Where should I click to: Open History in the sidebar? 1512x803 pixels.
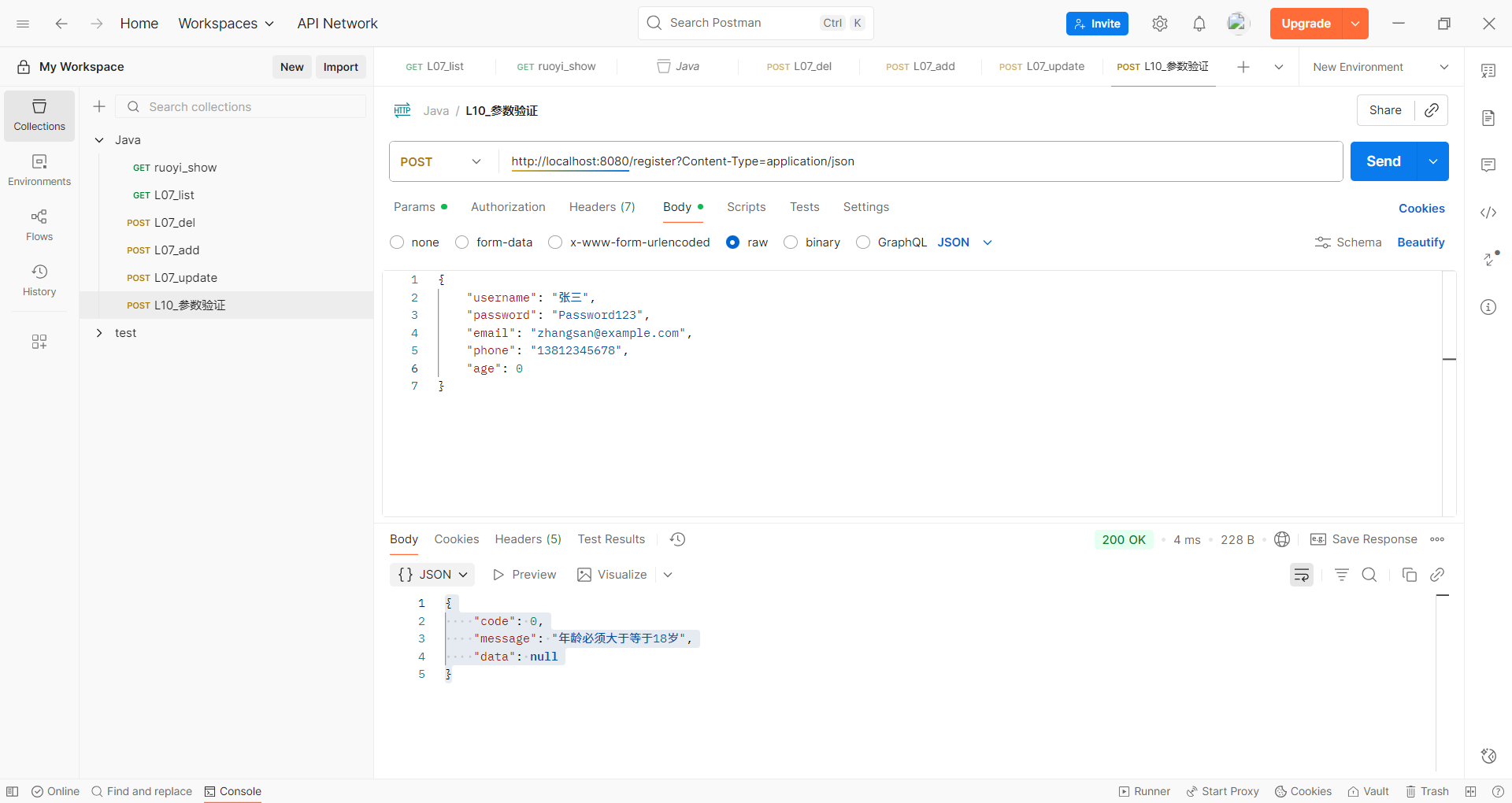tap(39, 280)
